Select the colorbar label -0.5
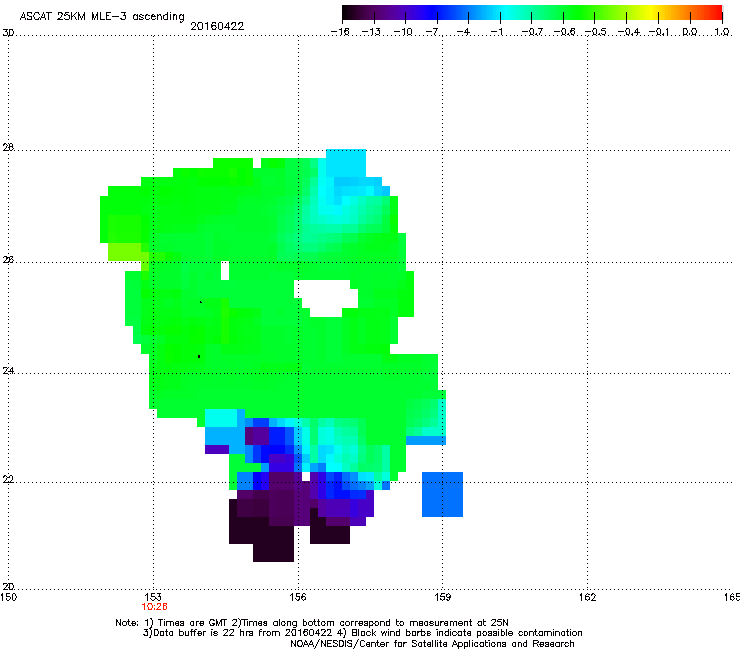This screenshot has height=650, width=740. coord(596,32)
